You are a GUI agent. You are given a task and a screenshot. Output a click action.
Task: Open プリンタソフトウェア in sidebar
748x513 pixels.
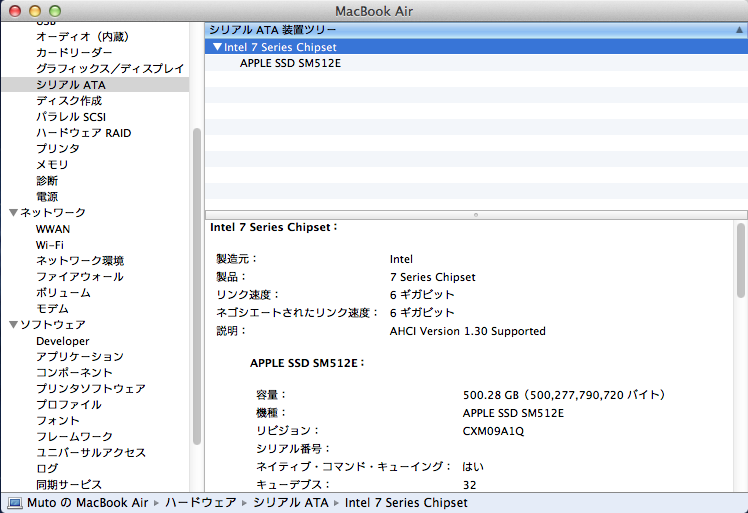click(x=91, y=389)
